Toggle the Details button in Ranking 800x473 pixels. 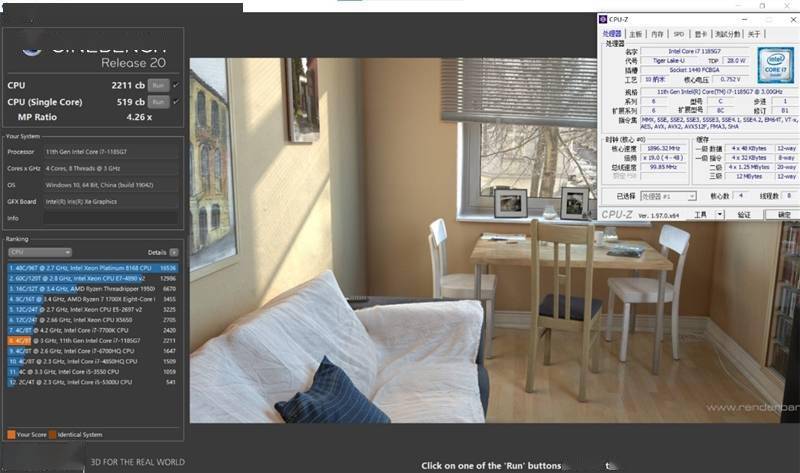pyautogui.click(x=174, y=252)
